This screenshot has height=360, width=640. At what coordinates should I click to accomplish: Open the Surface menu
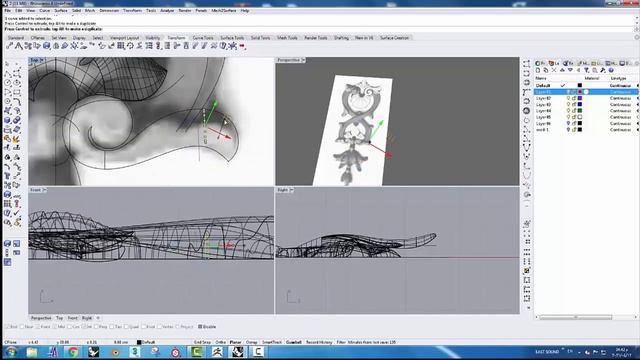pos(61,11)
